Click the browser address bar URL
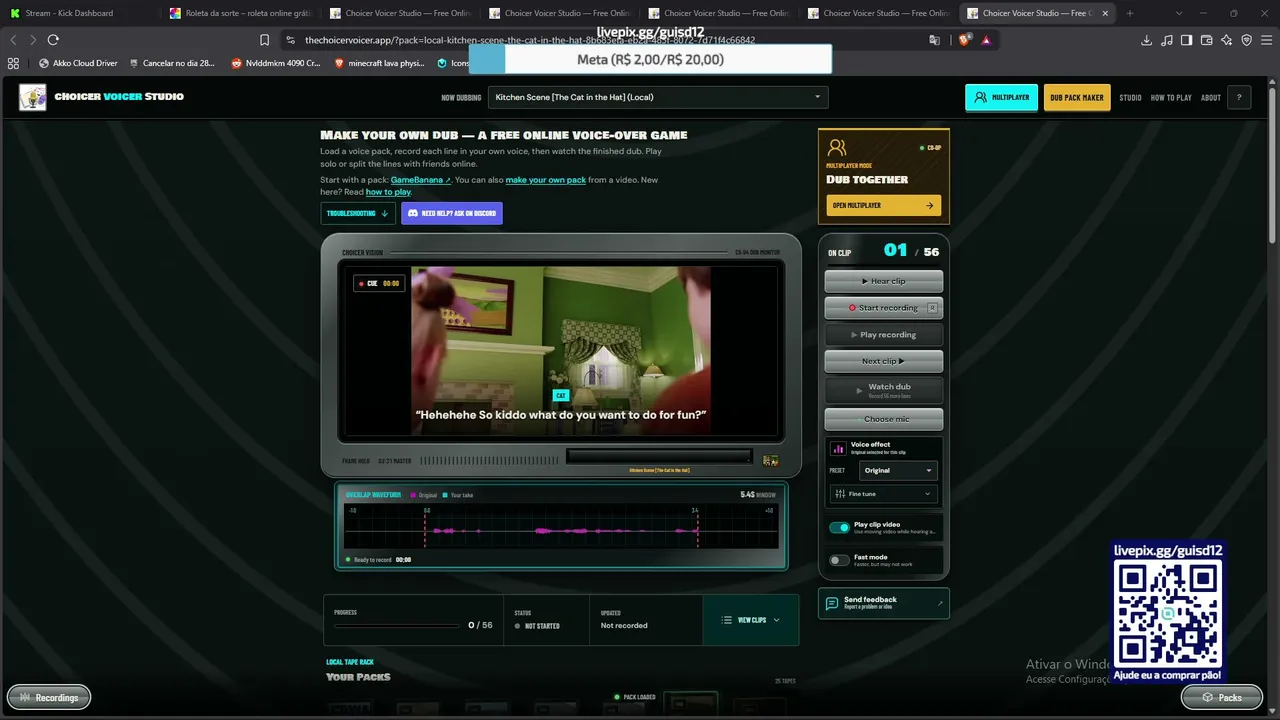This screenshot has height=720, width=1280. pyautogui.click(x=530, y=40)
